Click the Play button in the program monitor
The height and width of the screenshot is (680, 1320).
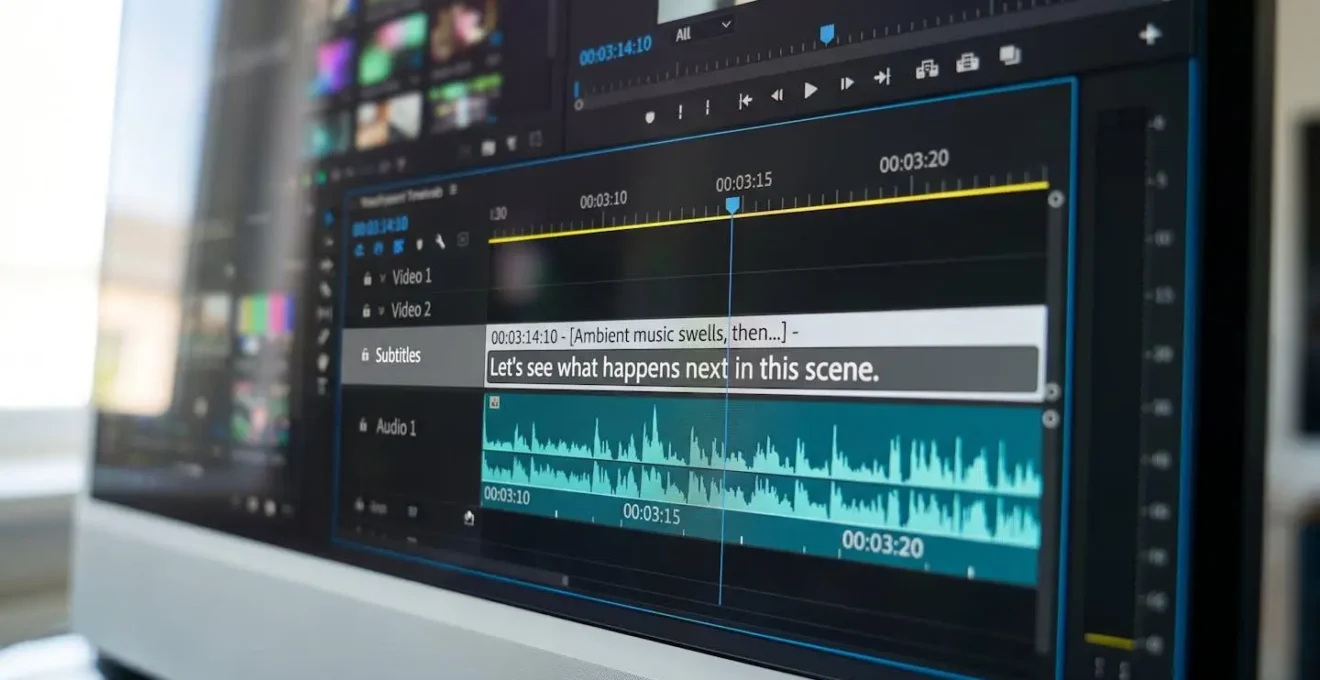tap(810, 91)
